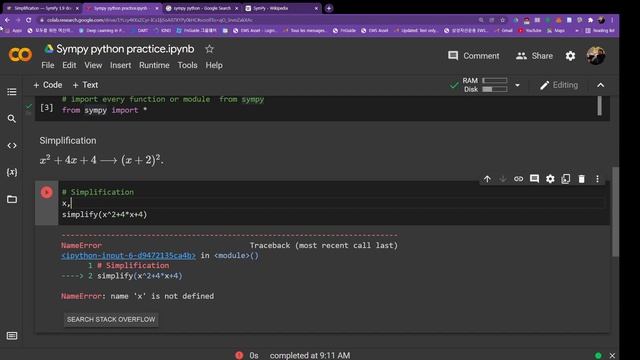
Task: Click the Share button
Action: pyautogui.click(x=534, y=56)
